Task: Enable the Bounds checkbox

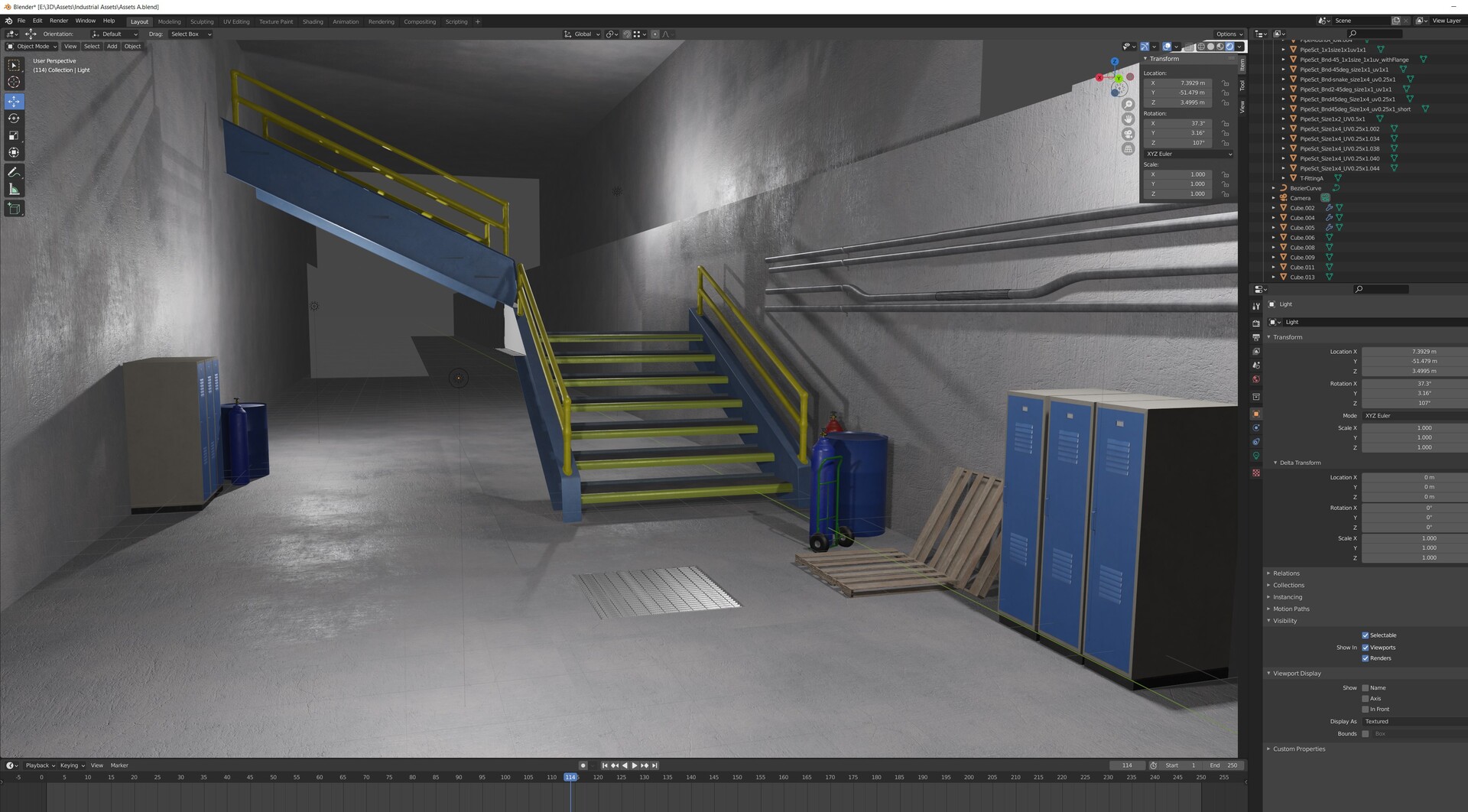Action: [x=1366, y=734]
